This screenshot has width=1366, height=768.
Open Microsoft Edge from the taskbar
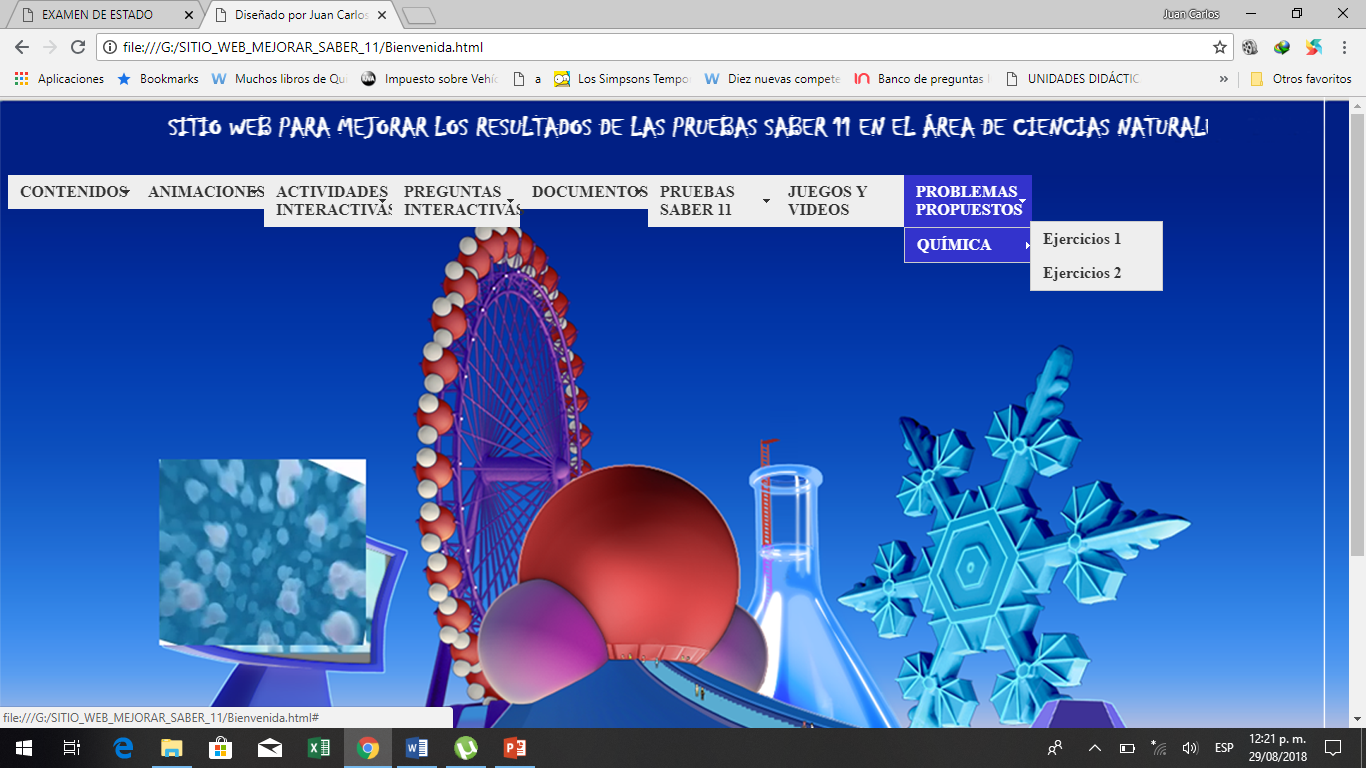124,748
